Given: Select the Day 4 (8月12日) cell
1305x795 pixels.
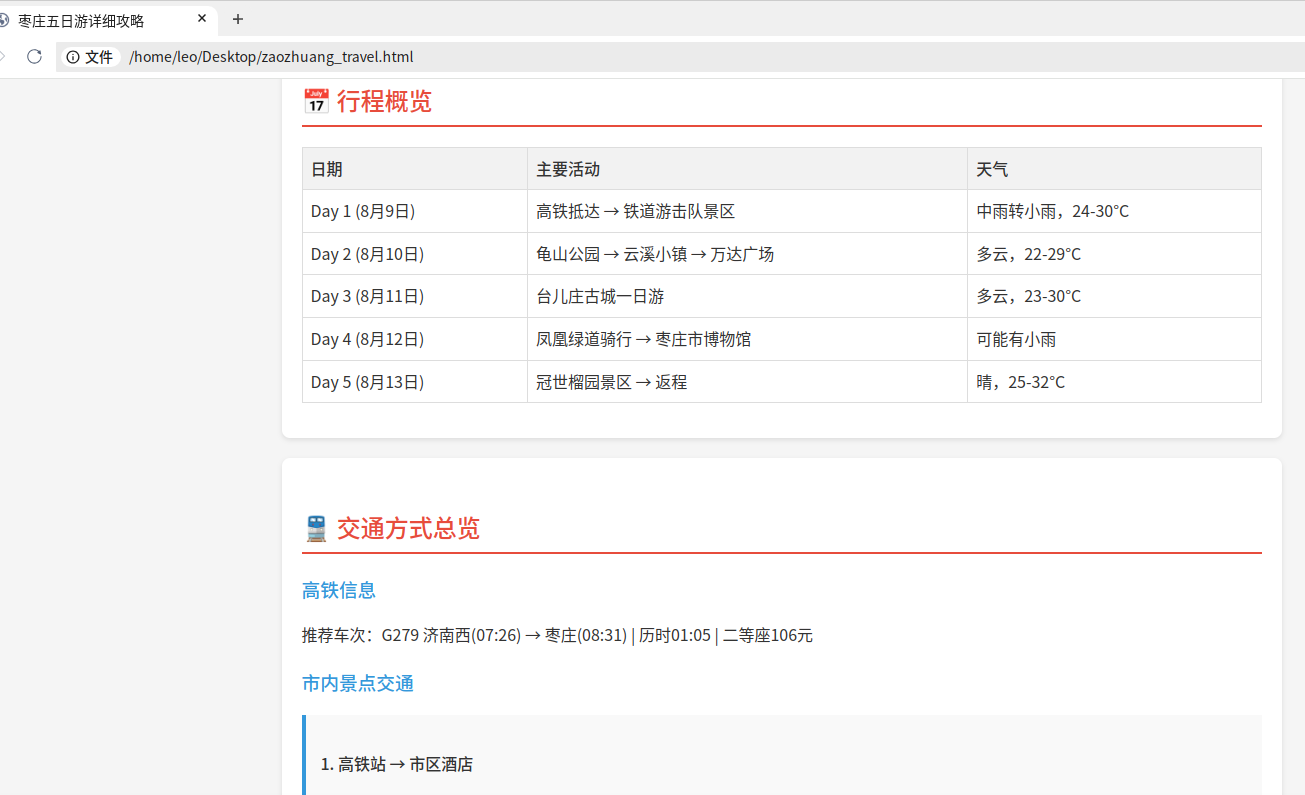Looking at the screenshot, I should (x=415, y=339).
